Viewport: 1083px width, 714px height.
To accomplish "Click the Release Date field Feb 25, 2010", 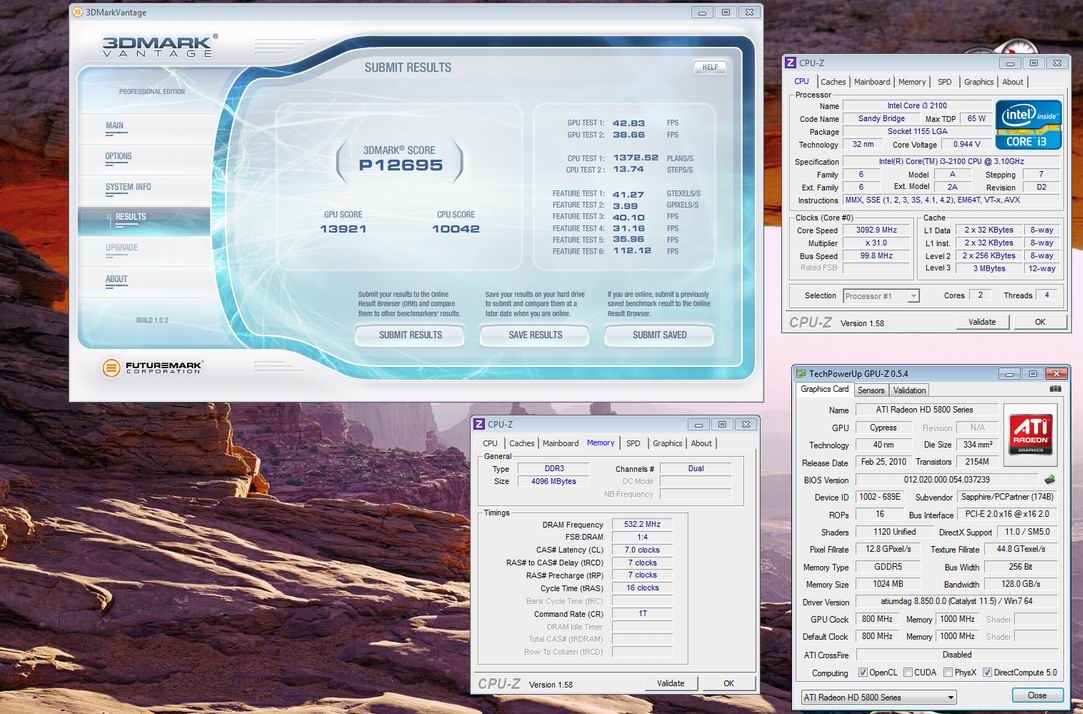I will point(883,462).
